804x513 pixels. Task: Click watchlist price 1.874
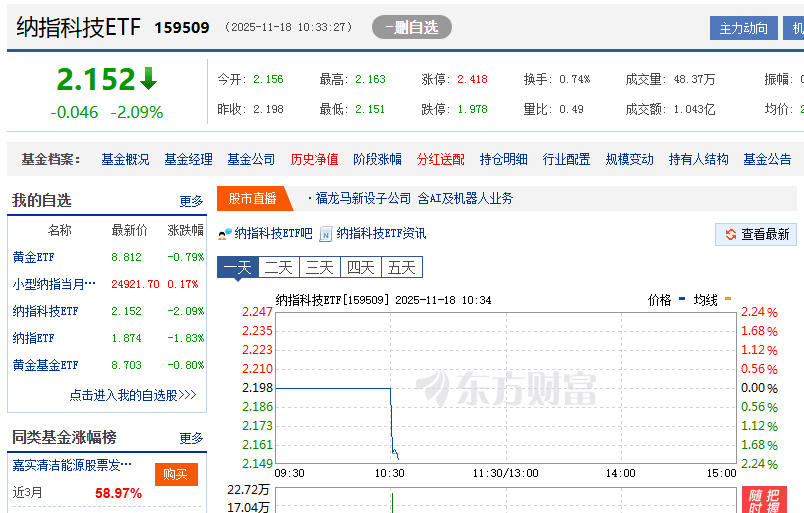tap(126, 338)
